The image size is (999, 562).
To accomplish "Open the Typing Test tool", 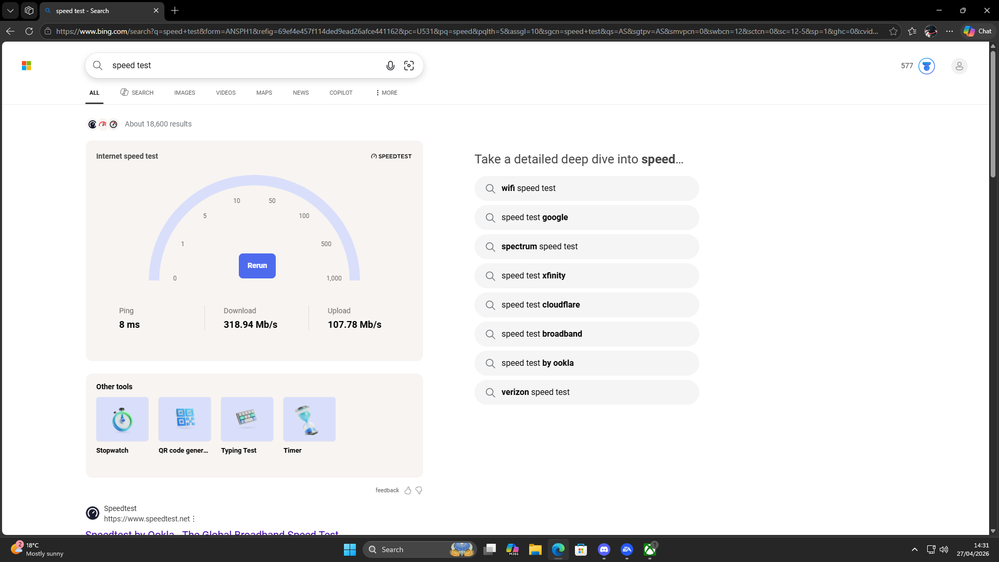I will coord(247,426).
